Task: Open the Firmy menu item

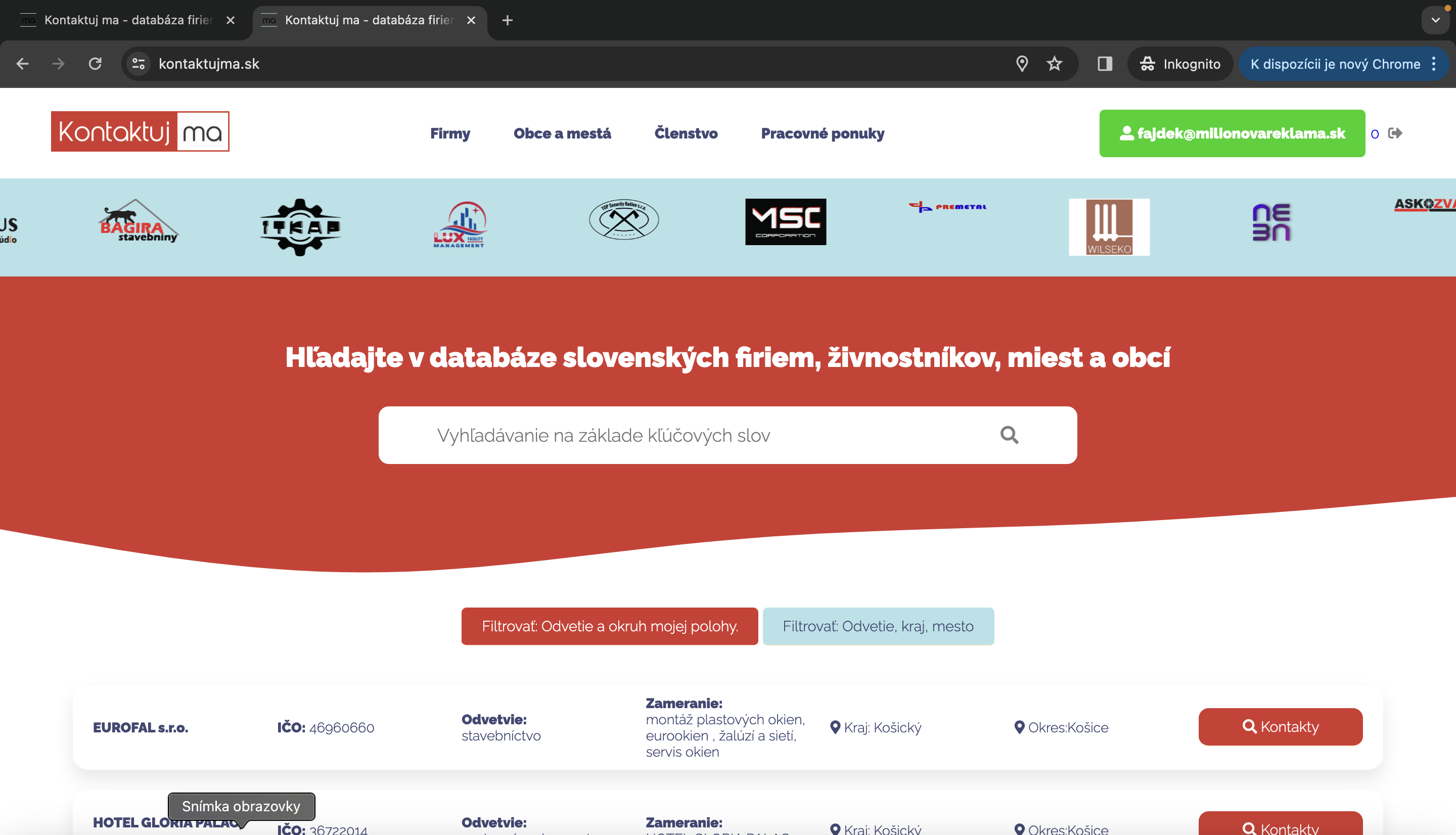Action: pyautogui.click(x=449, y=133)
